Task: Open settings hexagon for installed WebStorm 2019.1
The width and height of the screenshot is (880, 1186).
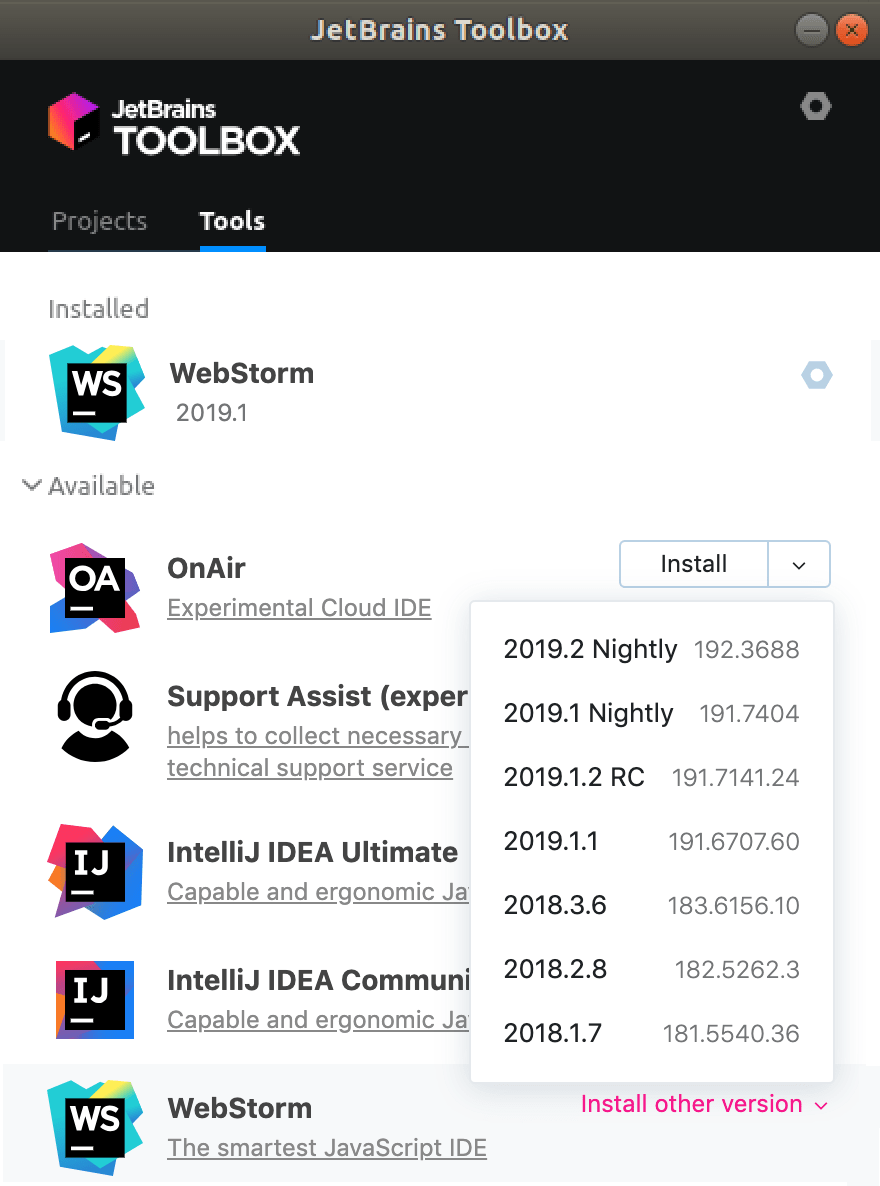Action: coord(817,375)
